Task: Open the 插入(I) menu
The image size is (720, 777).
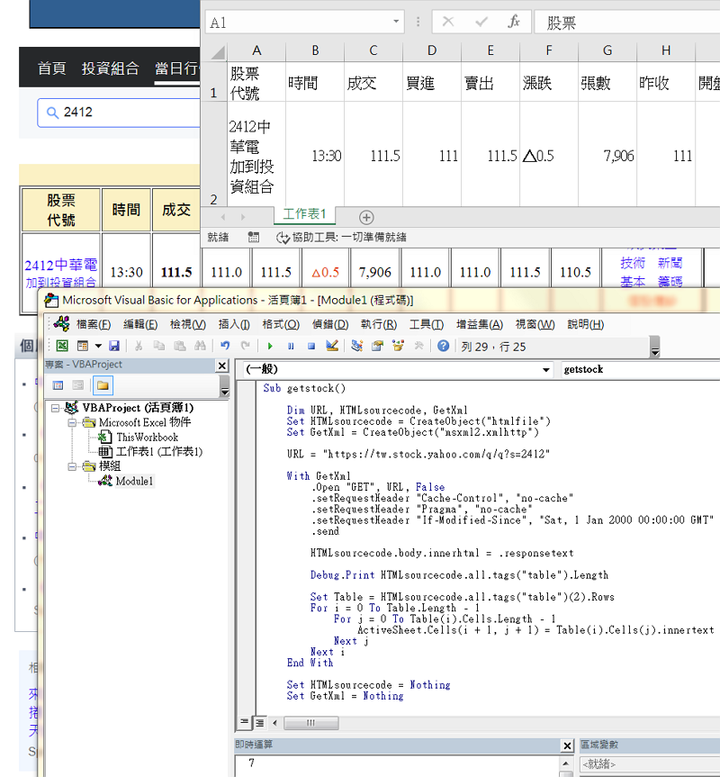Action: coord(234,325)
